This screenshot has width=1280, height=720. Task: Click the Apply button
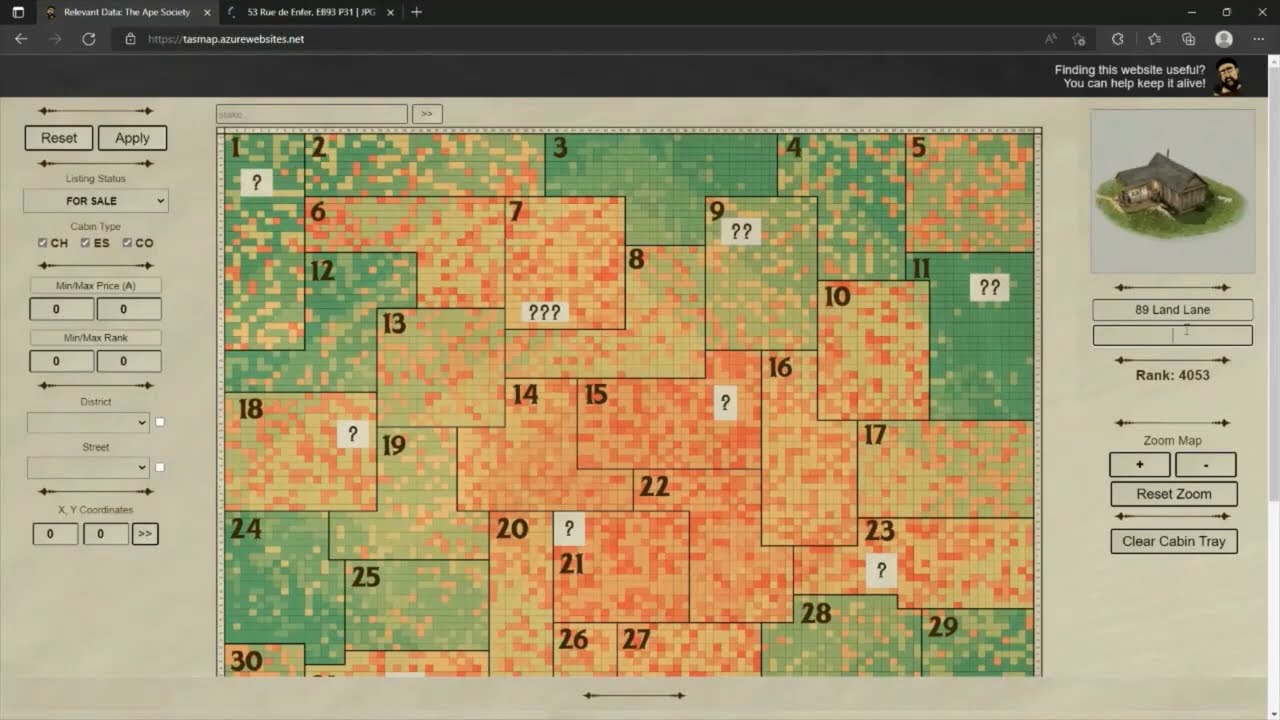pyautogui.click(x=132, y=138)
